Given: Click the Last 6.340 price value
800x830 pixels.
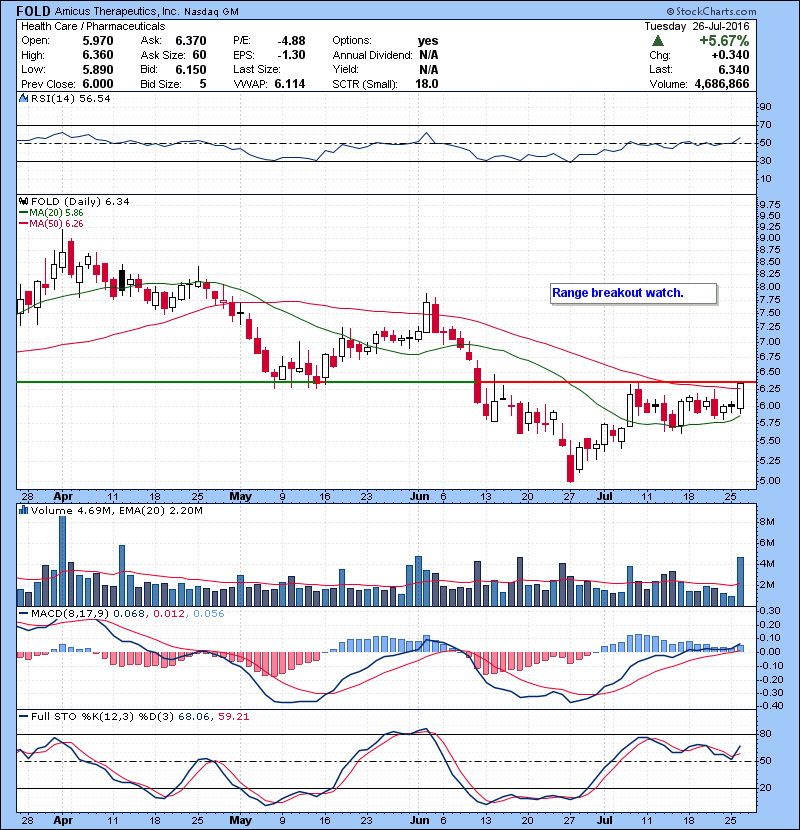Looking at the screenshot, I should 733,69.
